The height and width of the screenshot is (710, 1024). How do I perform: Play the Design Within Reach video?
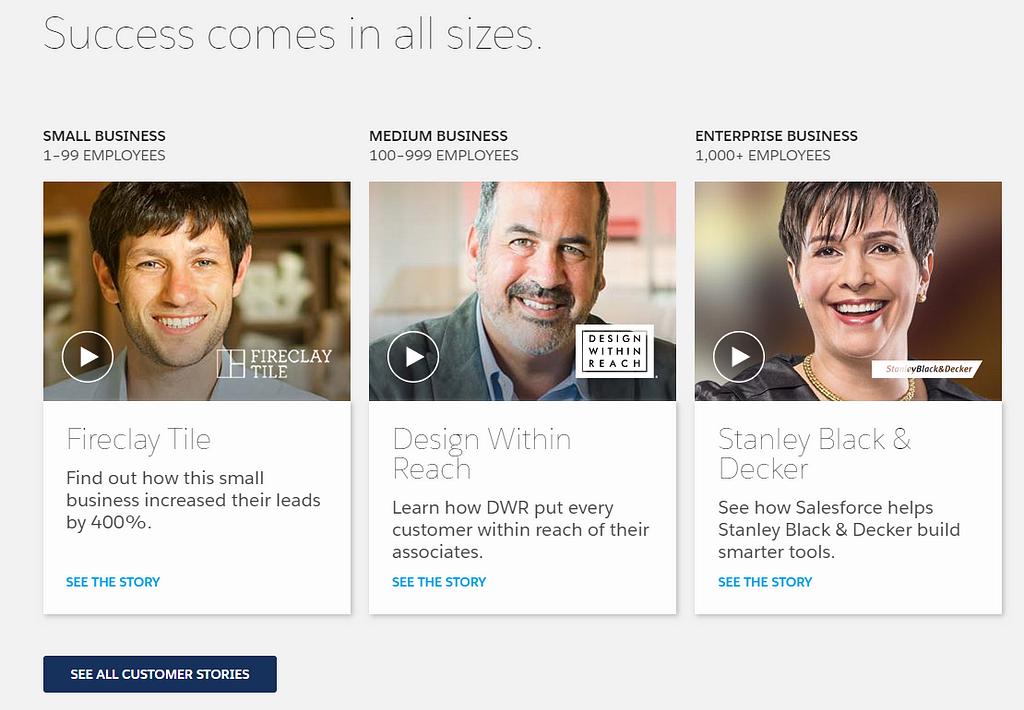(413, 357)
